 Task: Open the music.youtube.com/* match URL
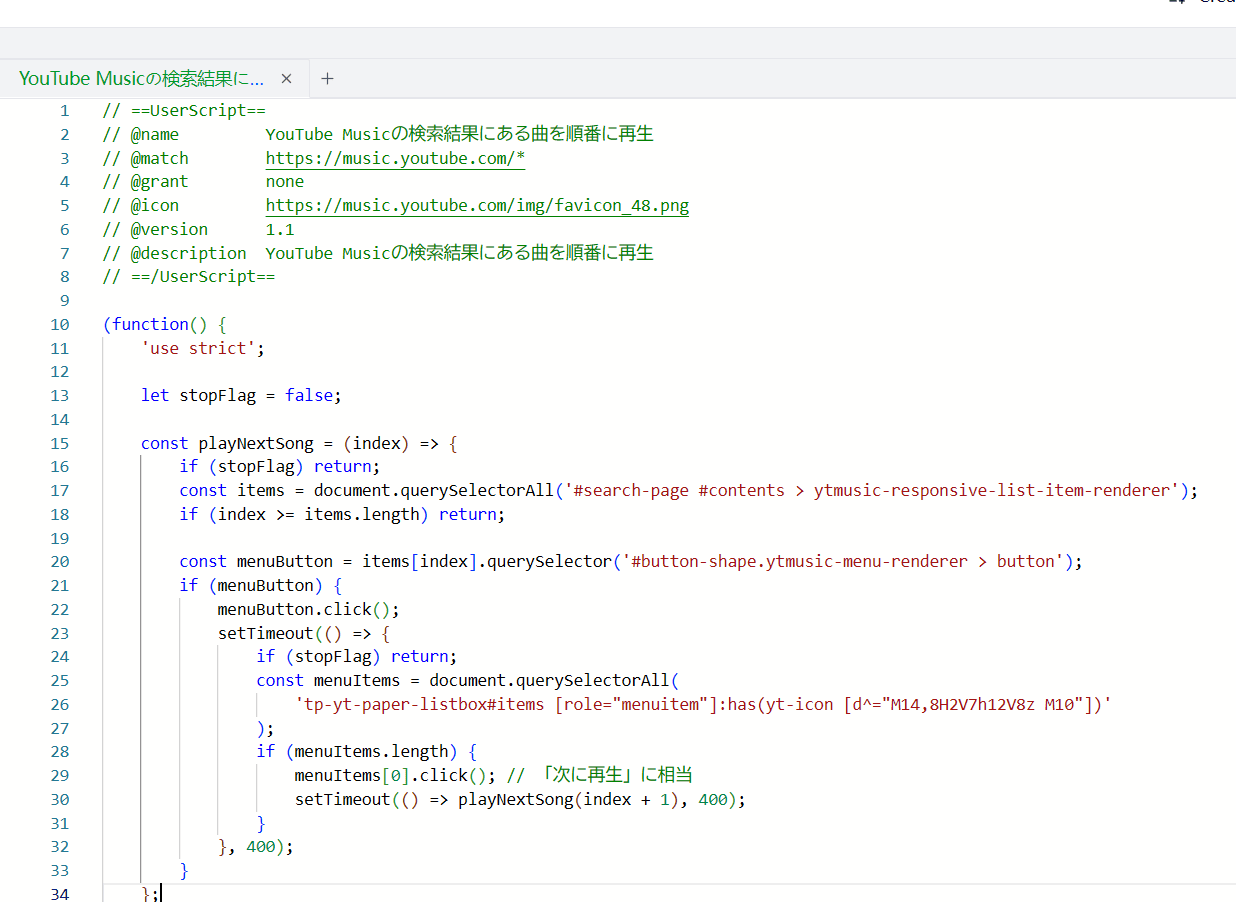pos(395,158)
